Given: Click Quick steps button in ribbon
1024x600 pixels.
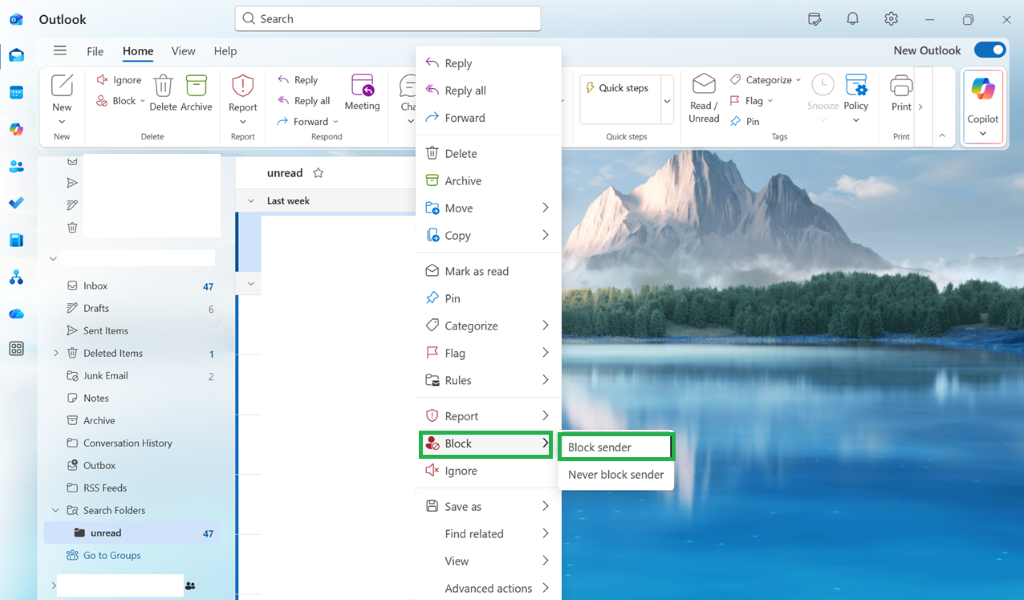Looking at the screenshot, I should 618,87.
